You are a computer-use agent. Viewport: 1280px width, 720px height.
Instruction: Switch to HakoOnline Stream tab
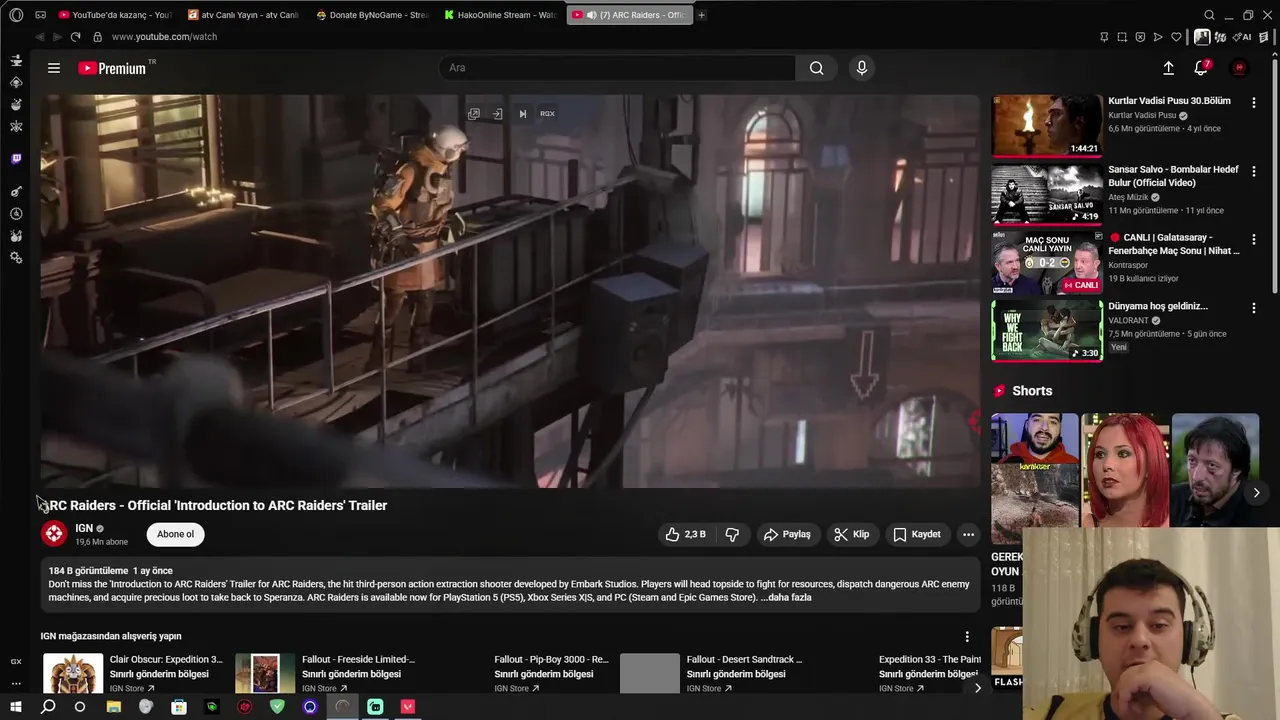click(500, 15)
